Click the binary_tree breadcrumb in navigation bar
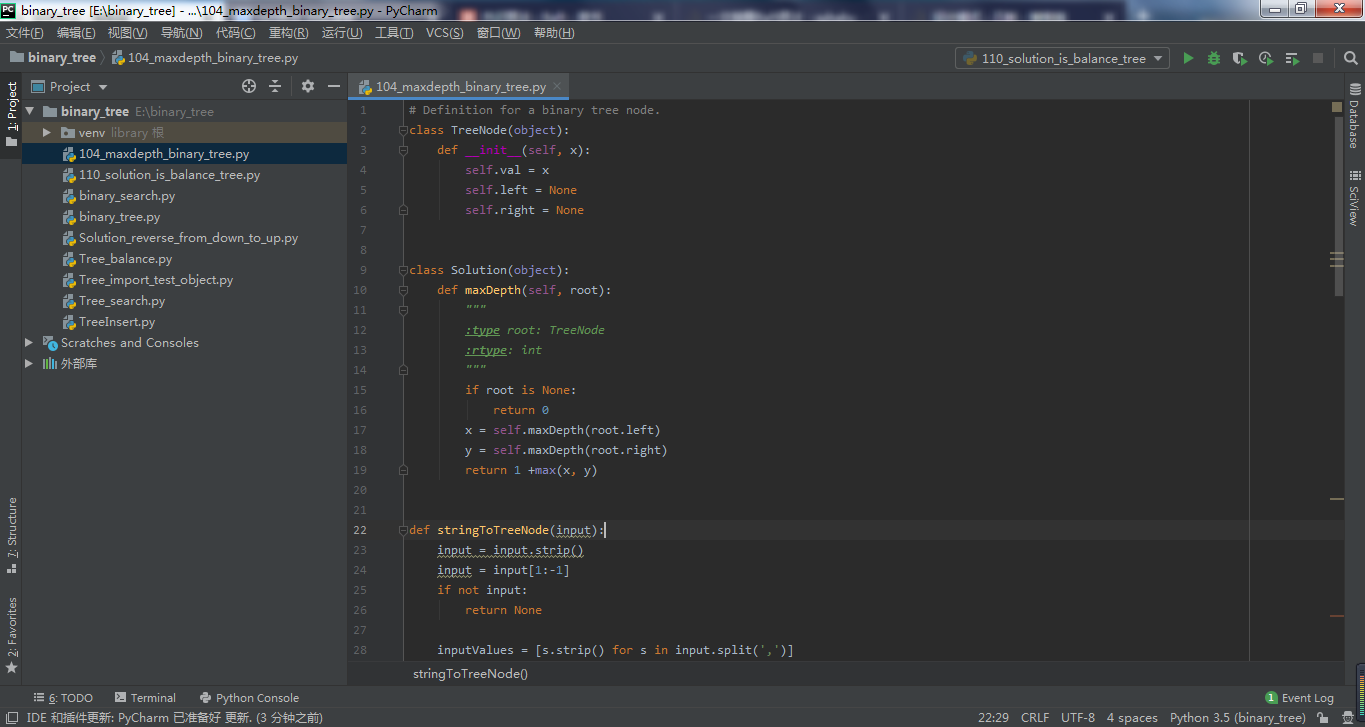Image resolution: width=1365 pixels, height=727 pixels. (x=62, y=58)
